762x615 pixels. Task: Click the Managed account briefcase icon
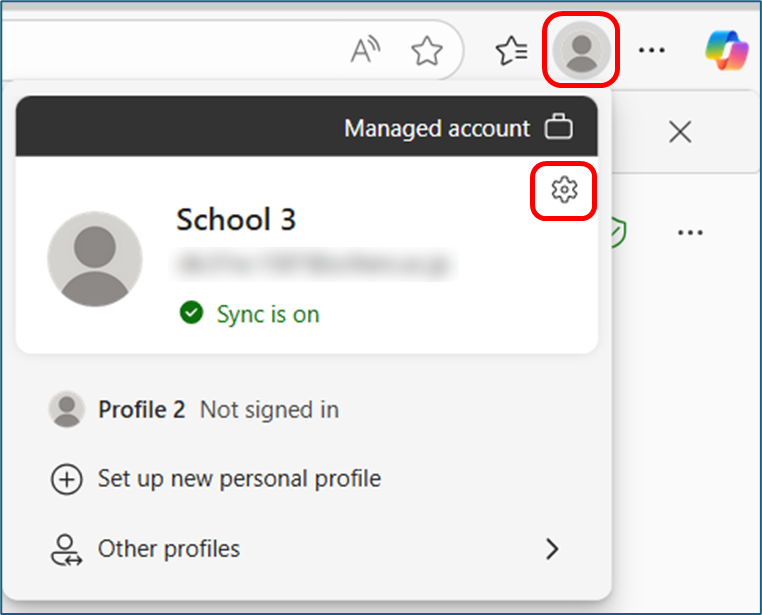point(558,127)
